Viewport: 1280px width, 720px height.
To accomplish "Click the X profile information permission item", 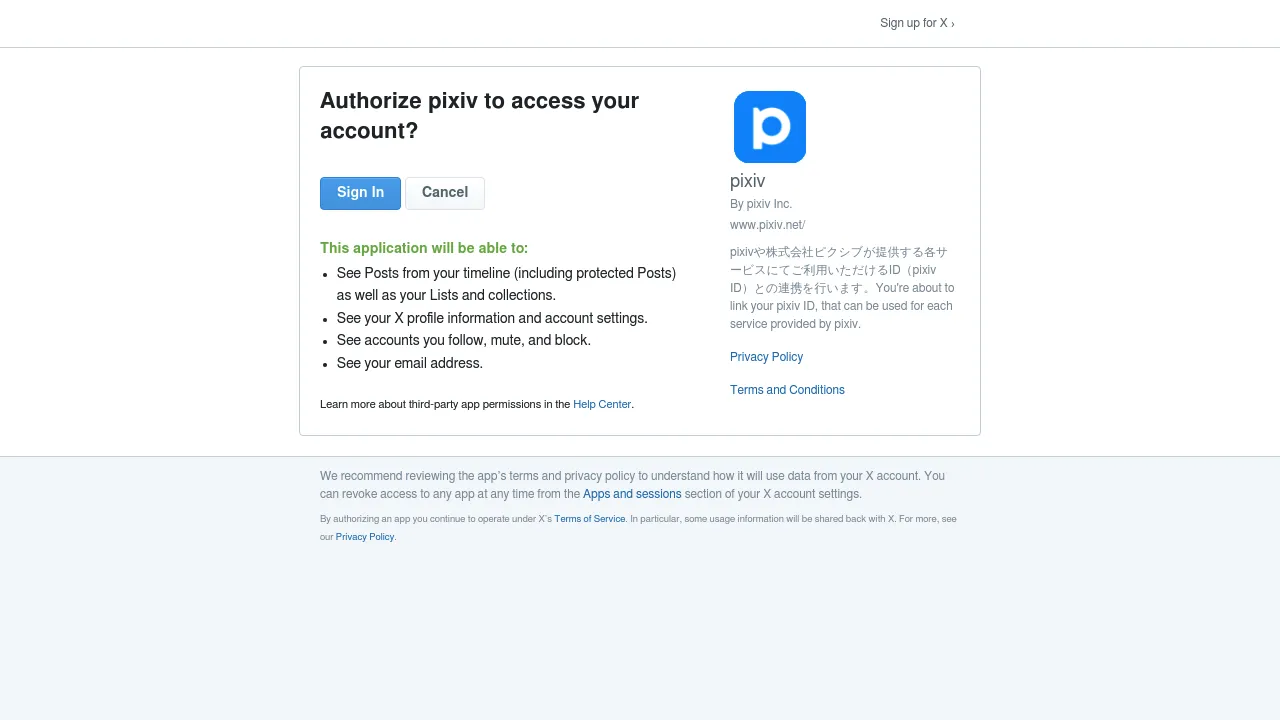I will point(492,318).
